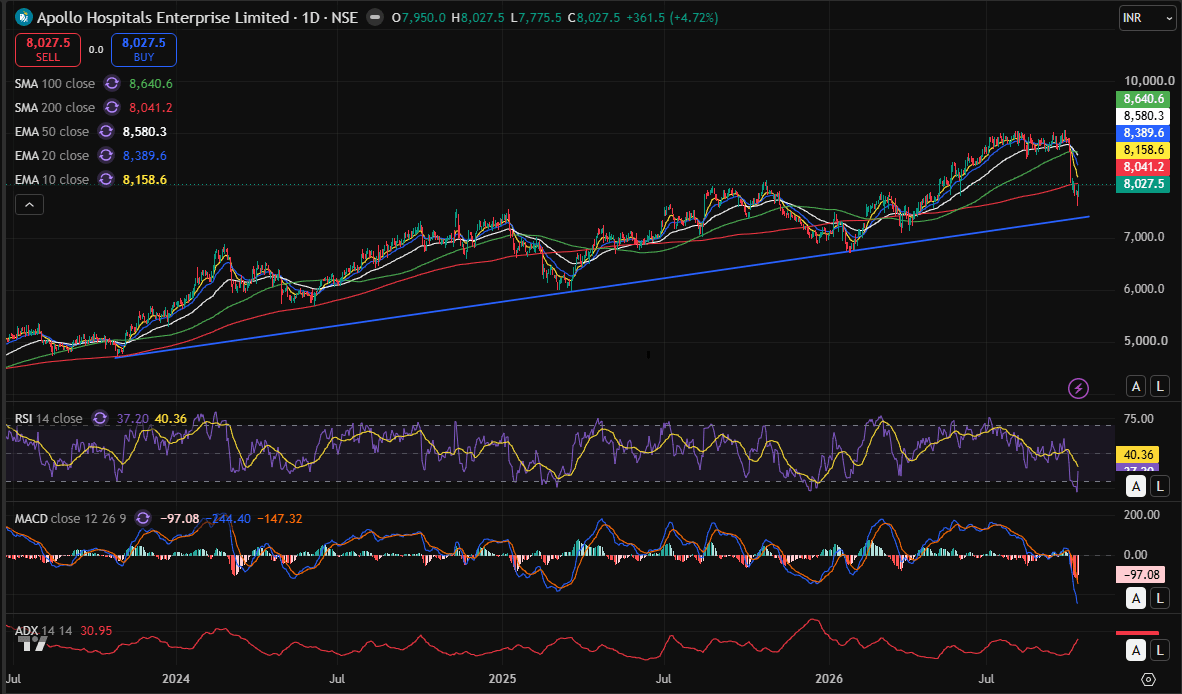Click the -97.08 MACD scale label
1182x694 pixels.
pos(1141,575)
